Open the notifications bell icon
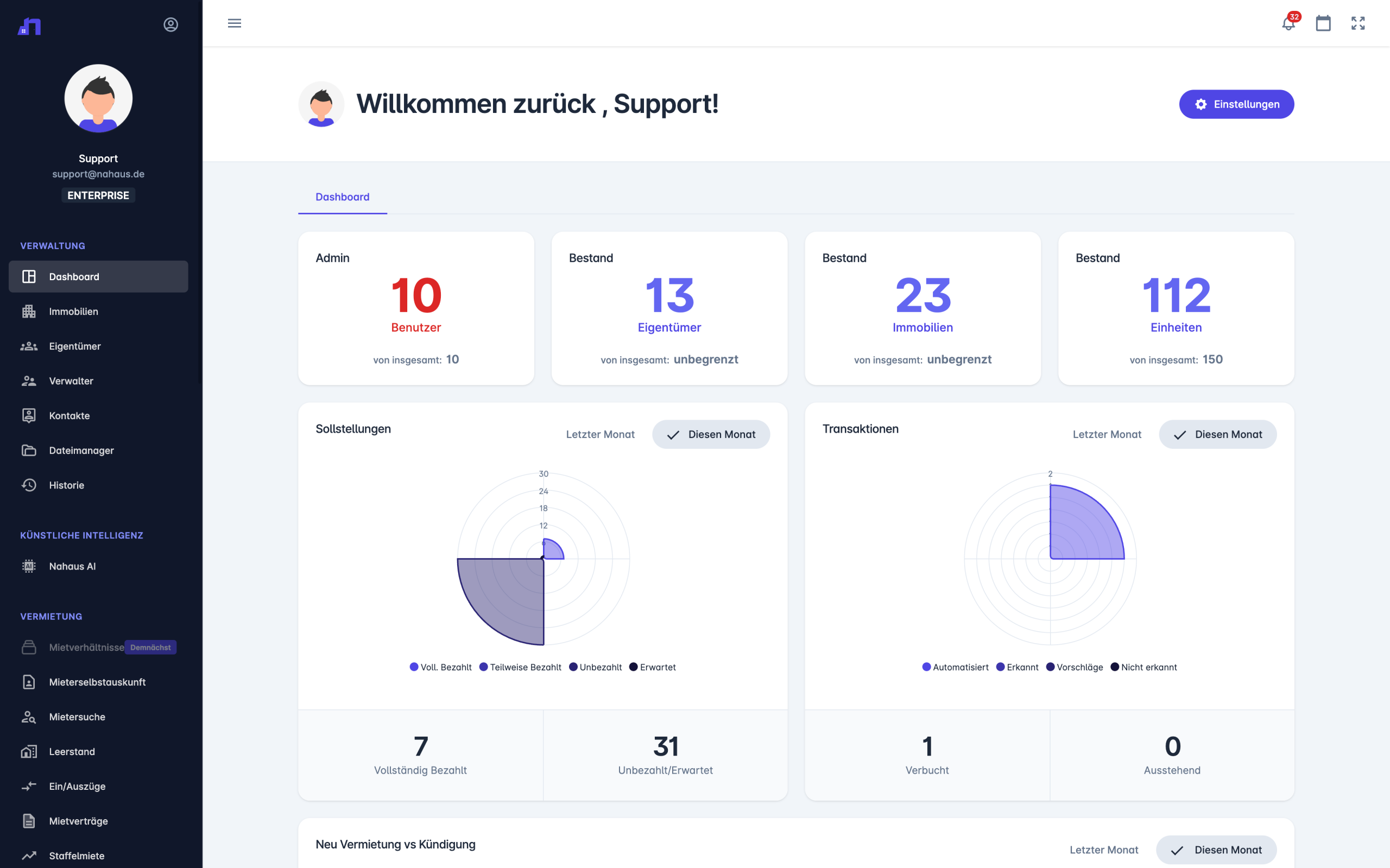This screenshot has width=1390, height=868. [x=1288, y=23]
